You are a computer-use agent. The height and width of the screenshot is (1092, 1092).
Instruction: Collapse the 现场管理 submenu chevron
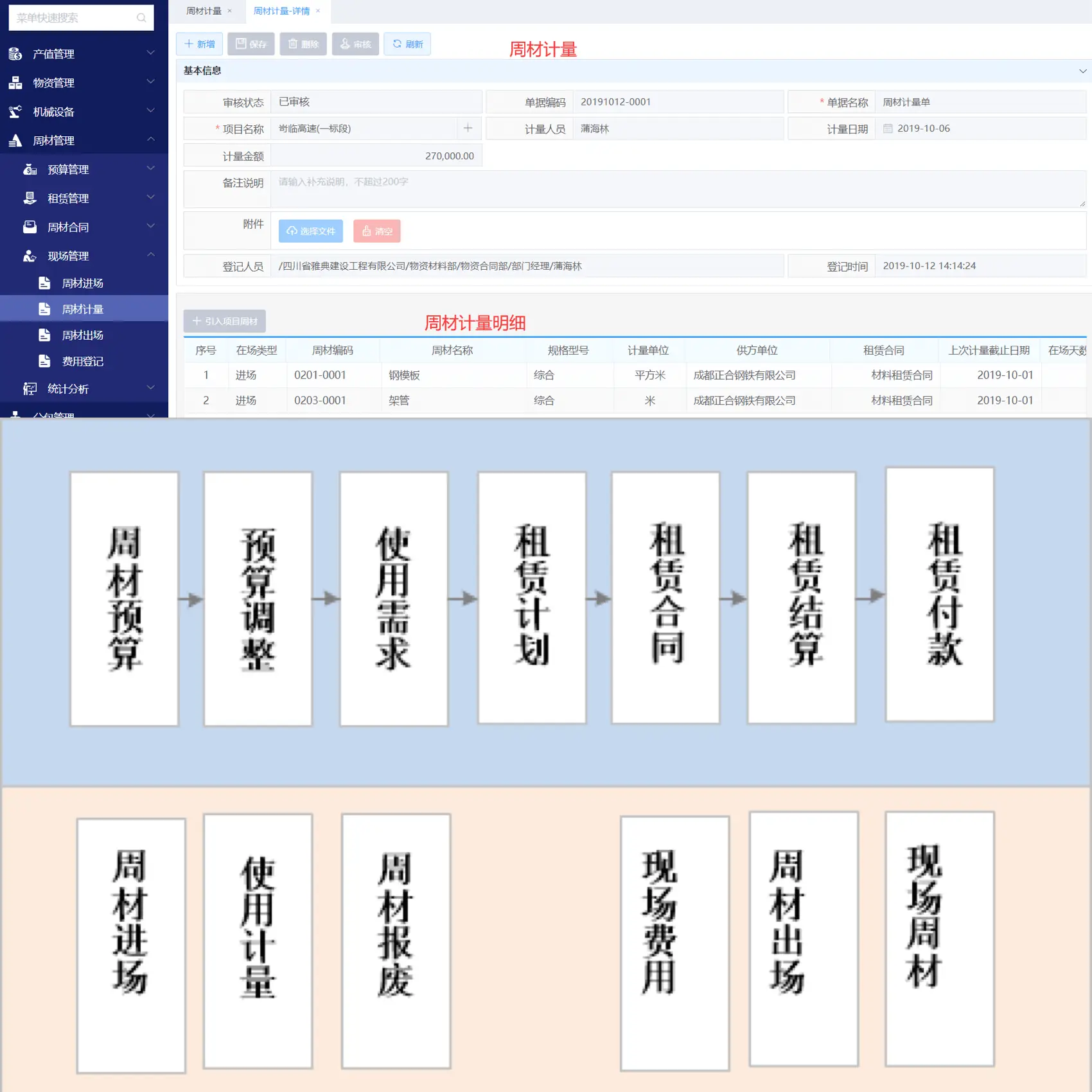151,255
